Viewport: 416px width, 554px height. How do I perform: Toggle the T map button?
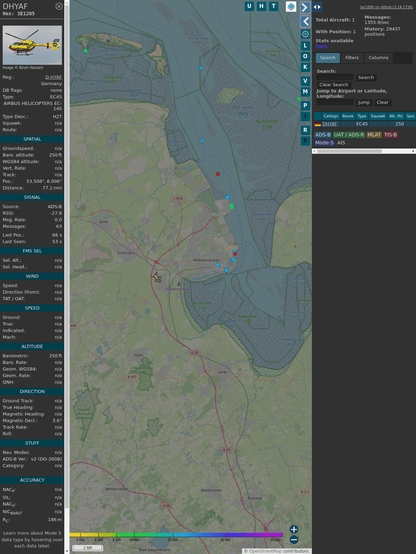[273, 6]
